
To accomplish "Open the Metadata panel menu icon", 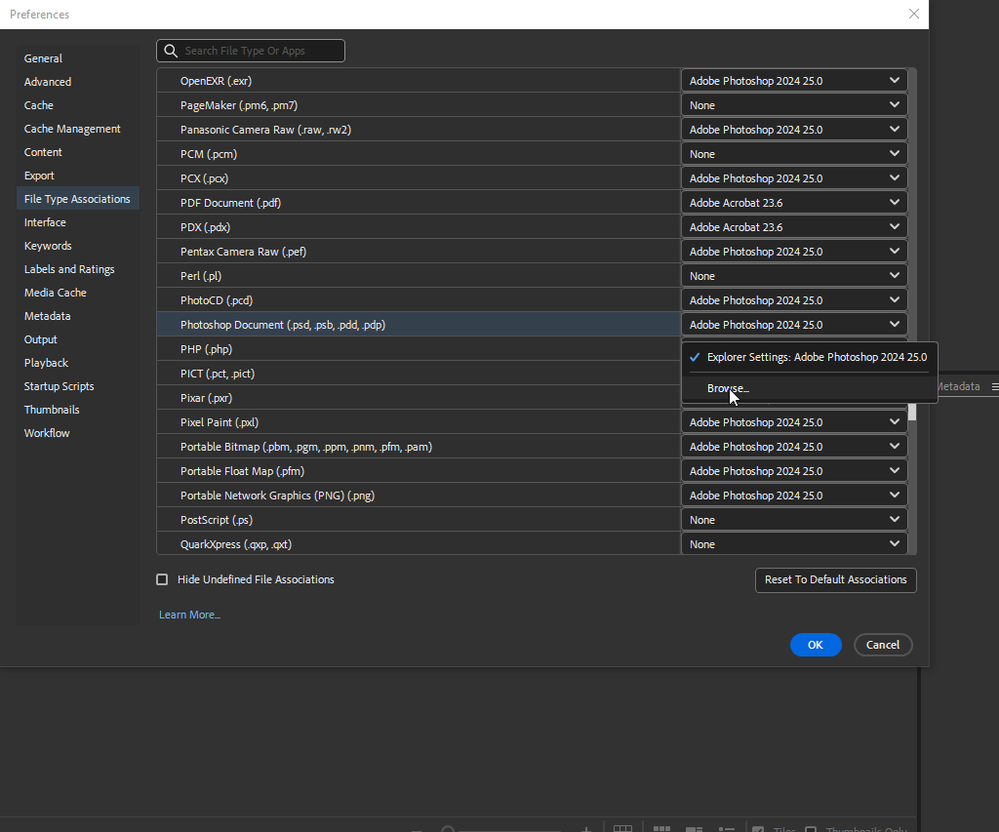I will pyautogui.click(x=994, y=386).
